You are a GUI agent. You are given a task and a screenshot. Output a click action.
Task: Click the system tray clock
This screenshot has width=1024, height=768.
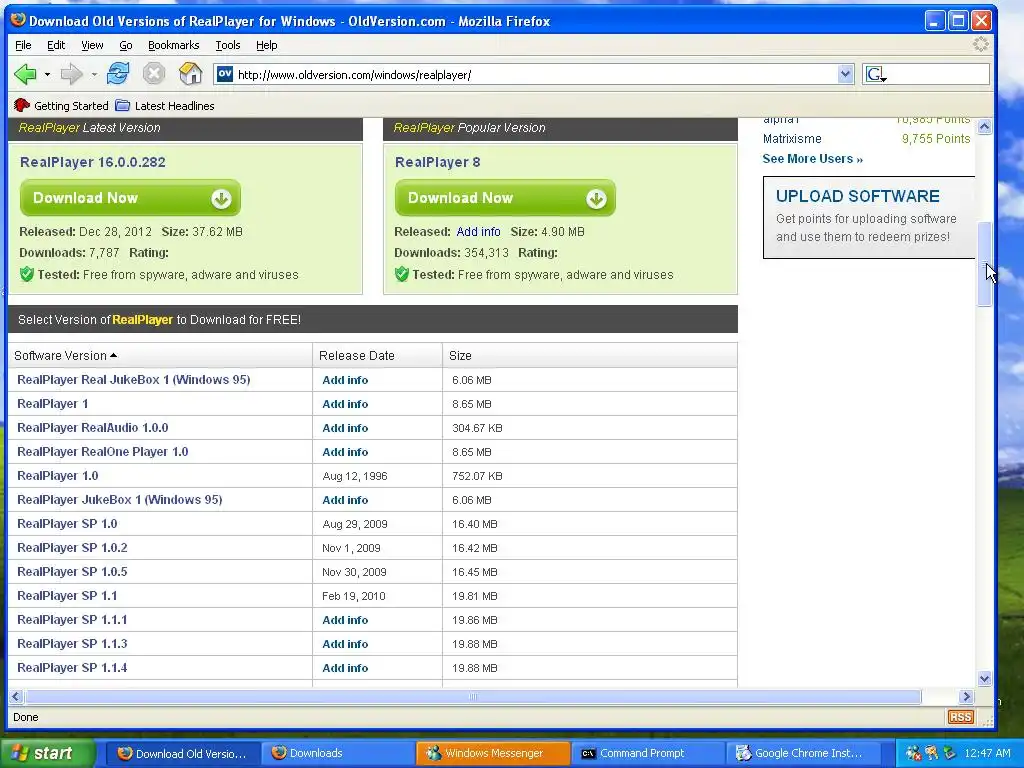(987, 753)
